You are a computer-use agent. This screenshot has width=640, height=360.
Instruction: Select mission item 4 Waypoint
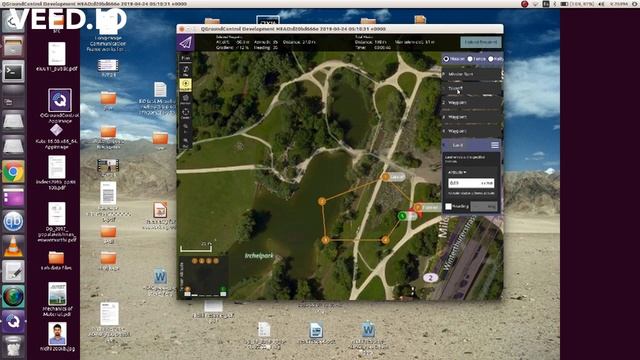(x=471, y=131)
